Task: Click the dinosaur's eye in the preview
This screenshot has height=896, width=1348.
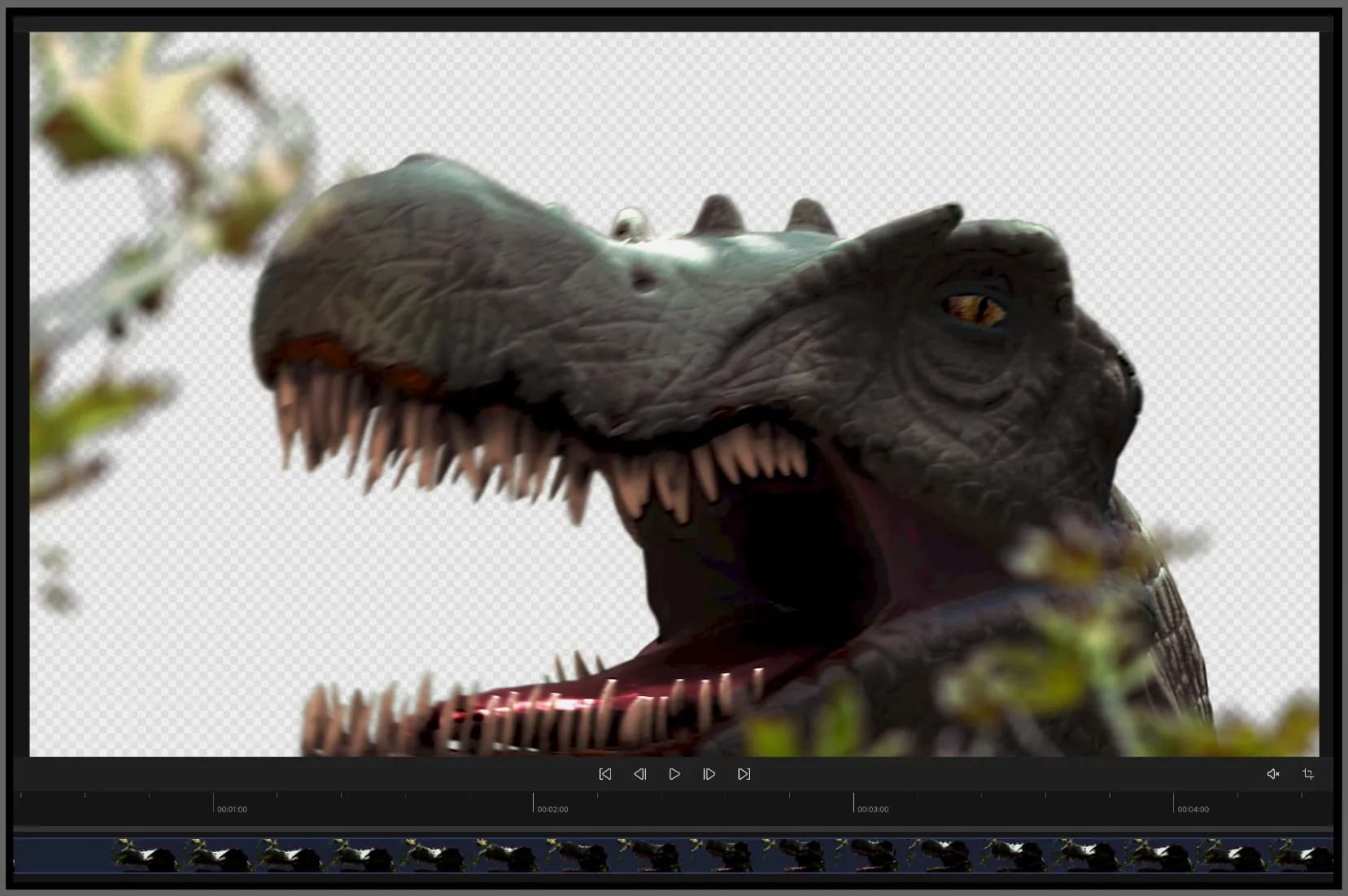Action: pyautogui.click(x=975, y=310)
